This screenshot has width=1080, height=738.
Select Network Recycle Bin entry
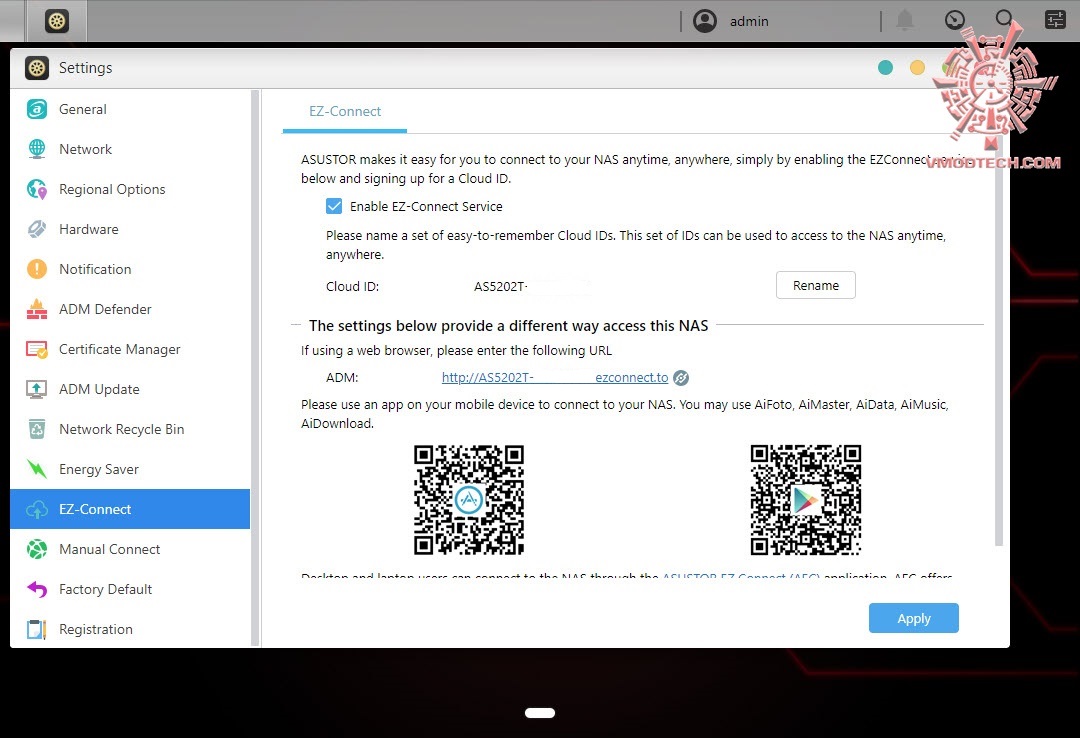pyautogui.click(x=130, y=429)
